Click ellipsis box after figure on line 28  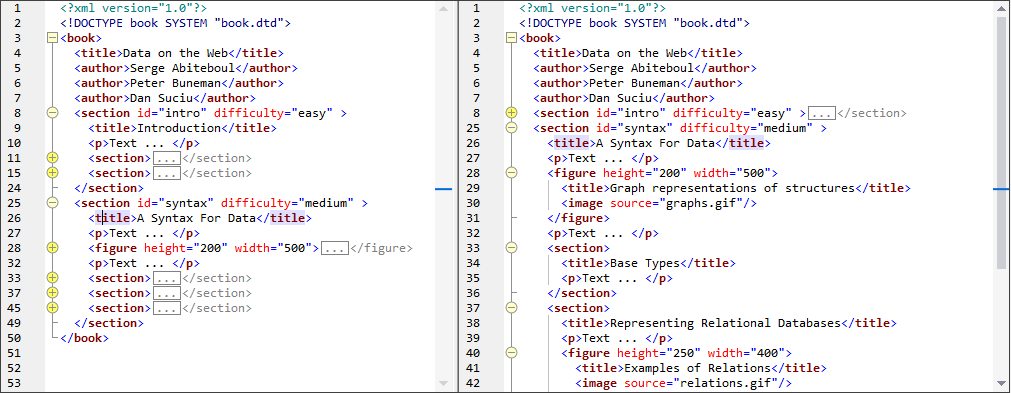335,248
